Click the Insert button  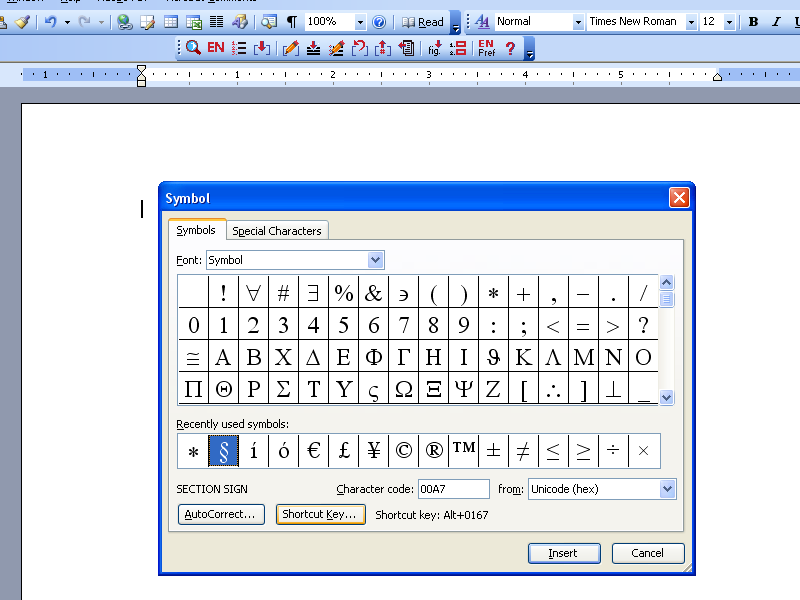point(564,553)
